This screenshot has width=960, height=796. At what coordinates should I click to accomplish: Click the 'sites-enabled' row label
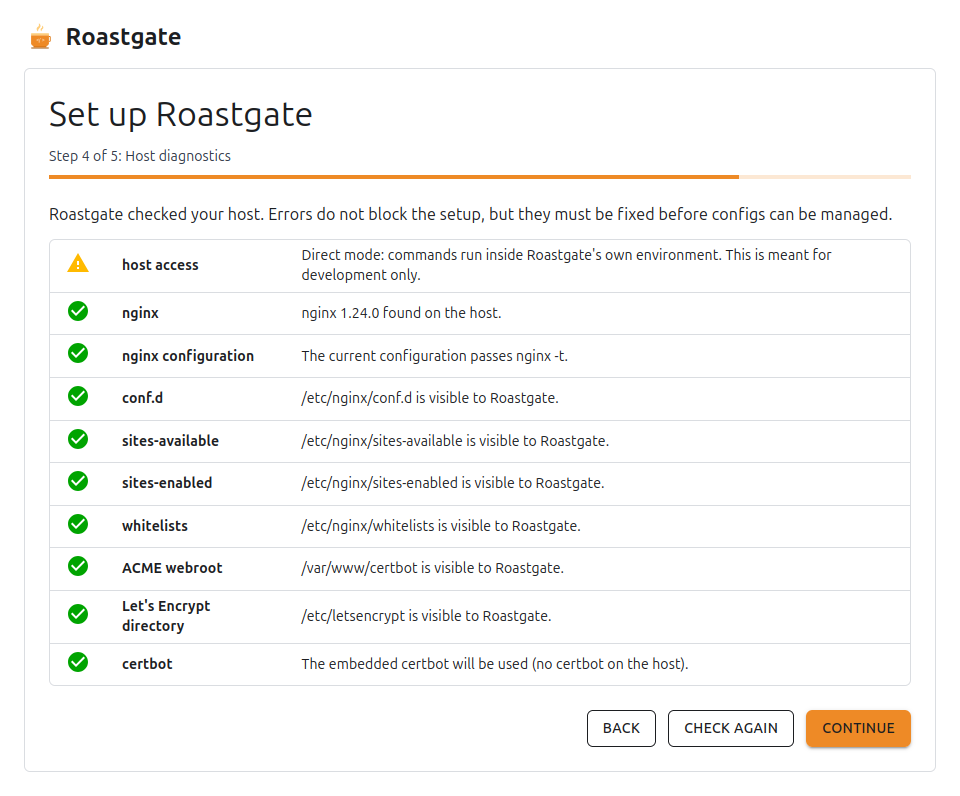point(167,483)
